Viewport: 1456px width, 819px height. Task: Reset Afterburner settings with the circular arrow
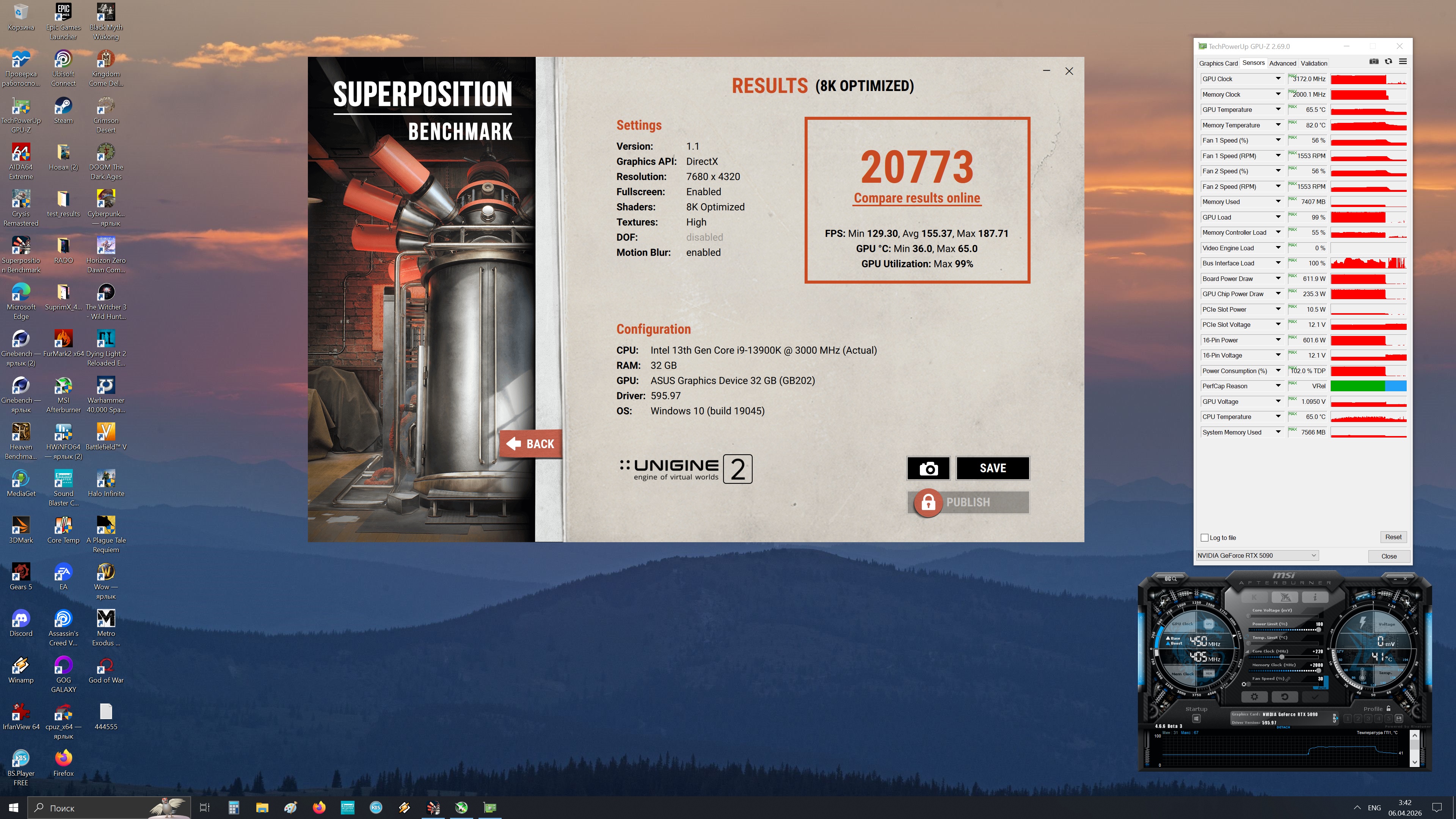tap(1285, 697)
